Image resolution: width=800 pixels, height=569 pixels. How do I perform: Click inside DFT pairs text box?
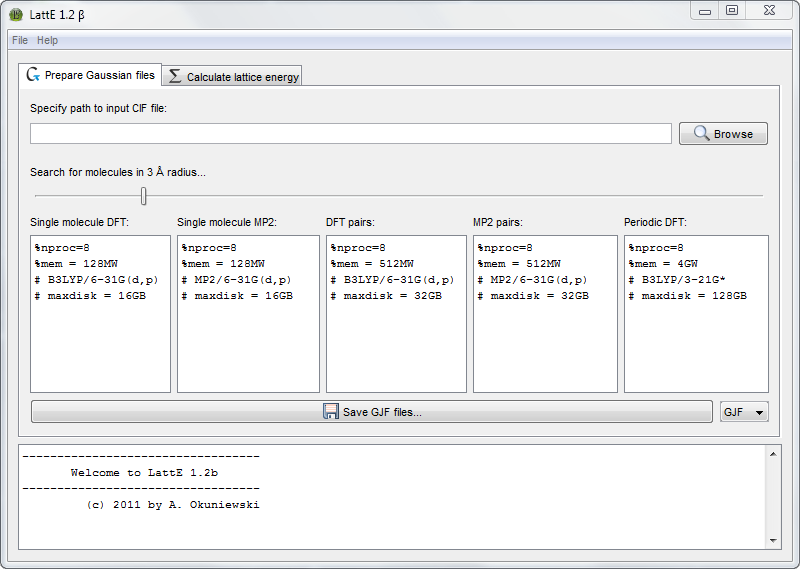pyautogui.click(x=396, y=314)
